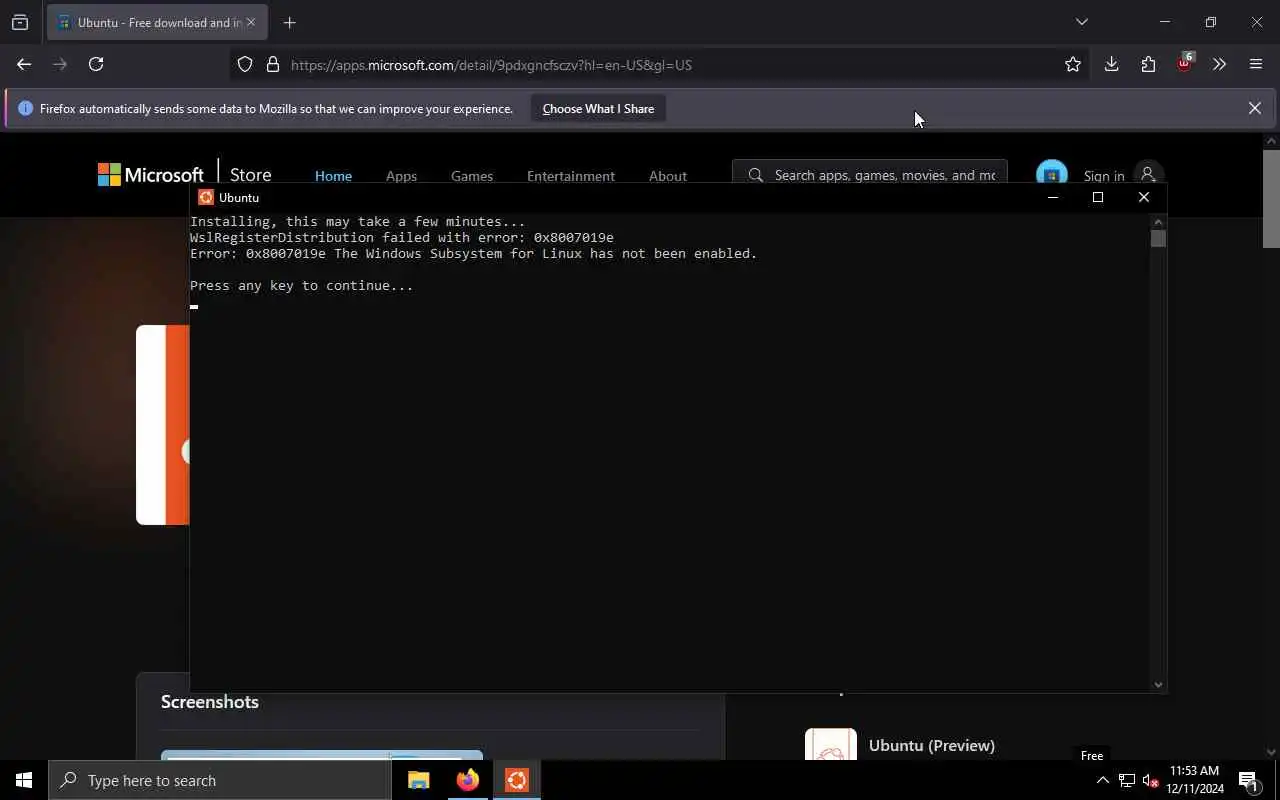
Task: Click the Store search magnifier icon
Action: click(x=755, y=175)
